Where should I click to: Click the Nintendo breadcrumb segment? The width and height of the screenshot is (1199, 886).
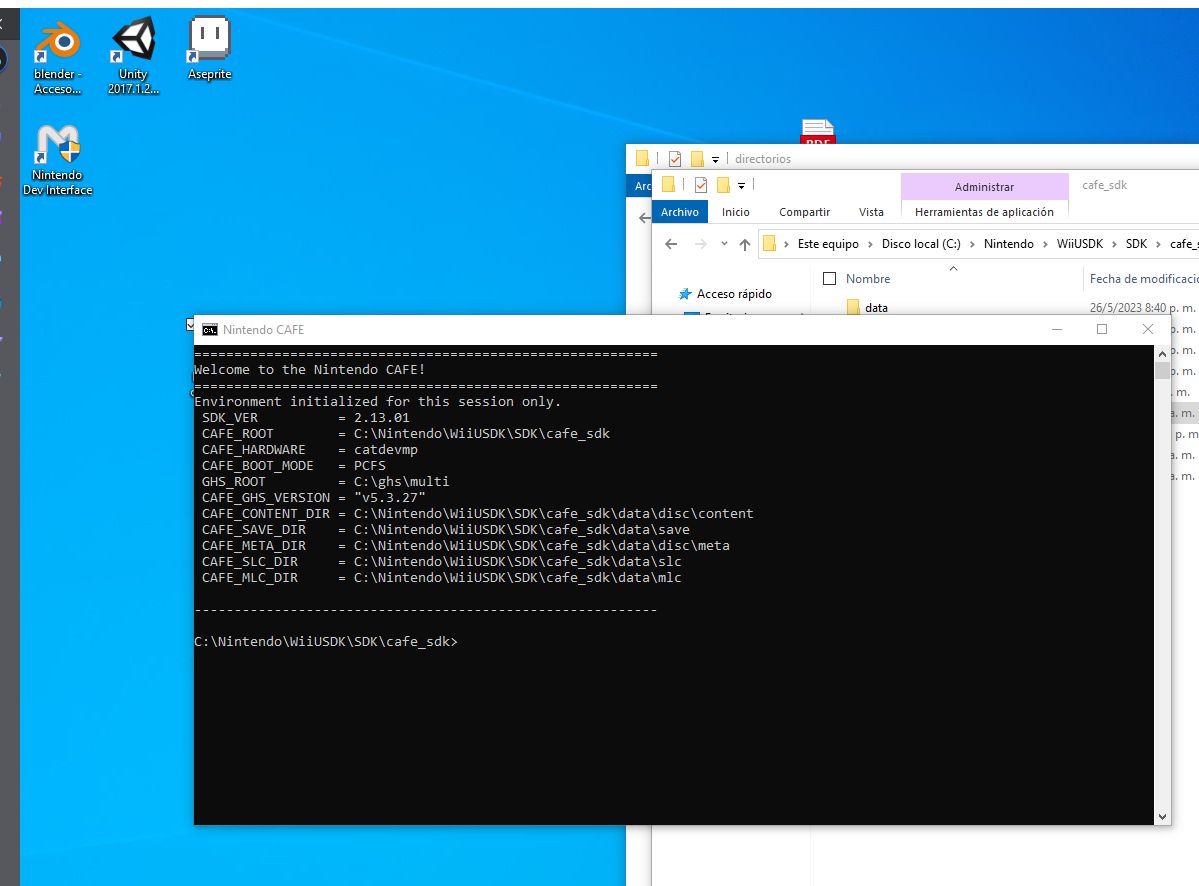1008,244
